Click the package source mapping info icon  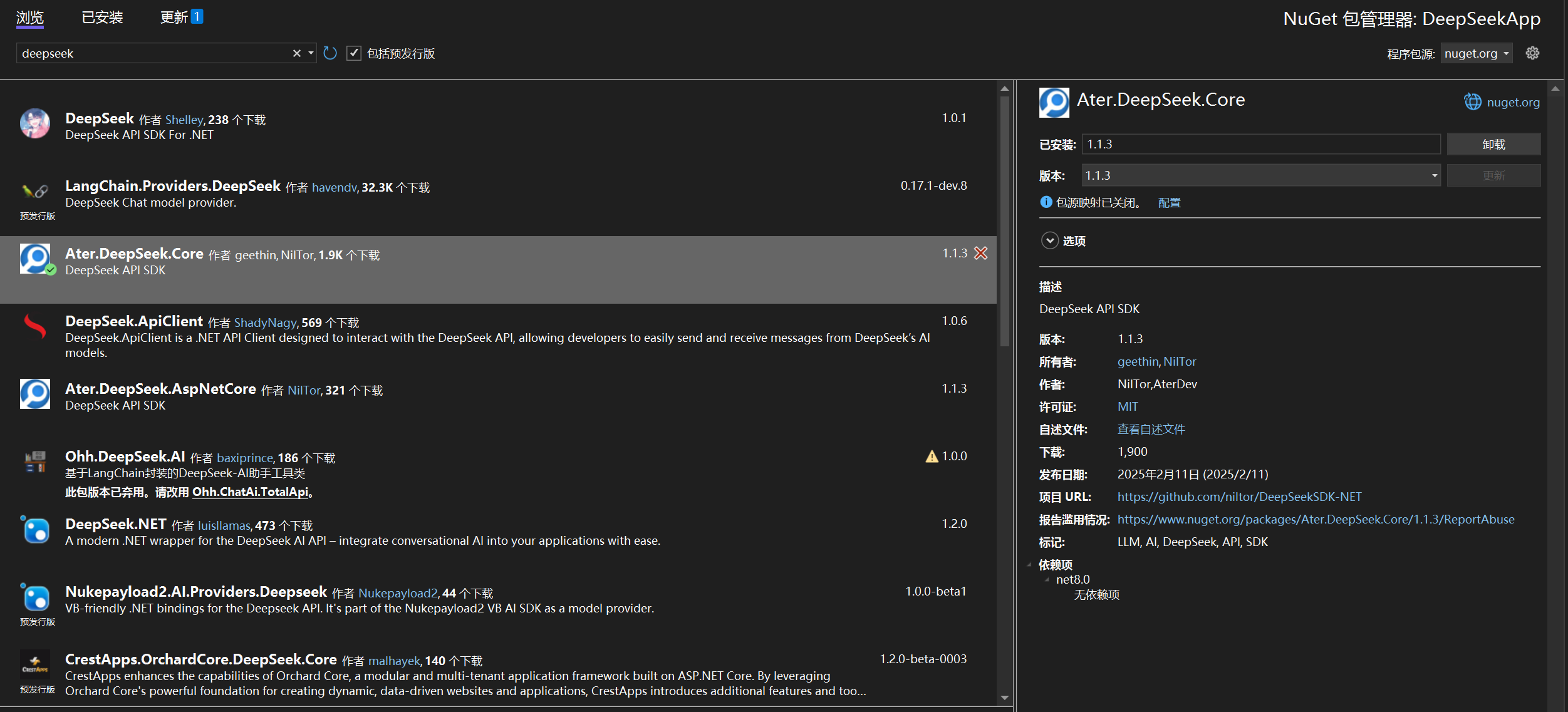click(1046, 202)
